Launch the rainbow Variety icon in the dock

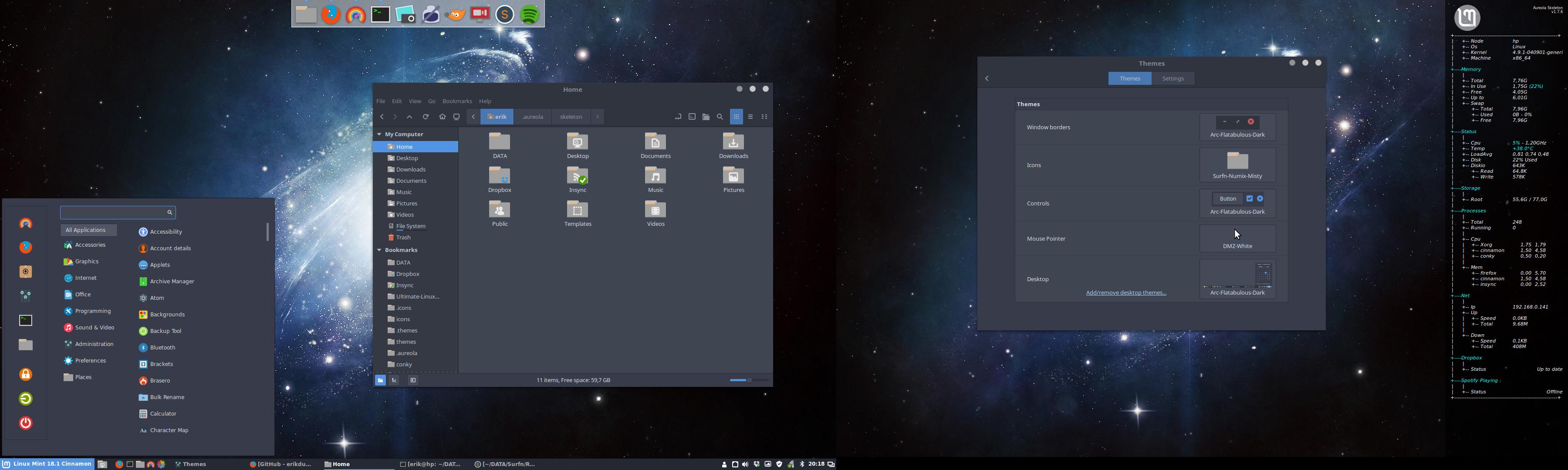click(355, 15)
